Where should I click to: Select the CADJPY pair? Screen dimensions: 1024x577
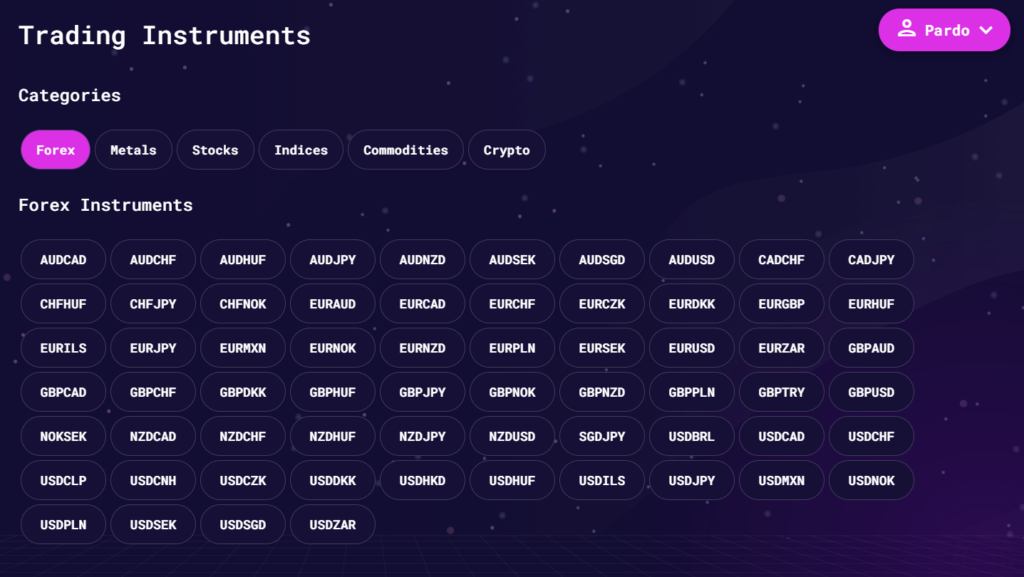tap(870, 259)
